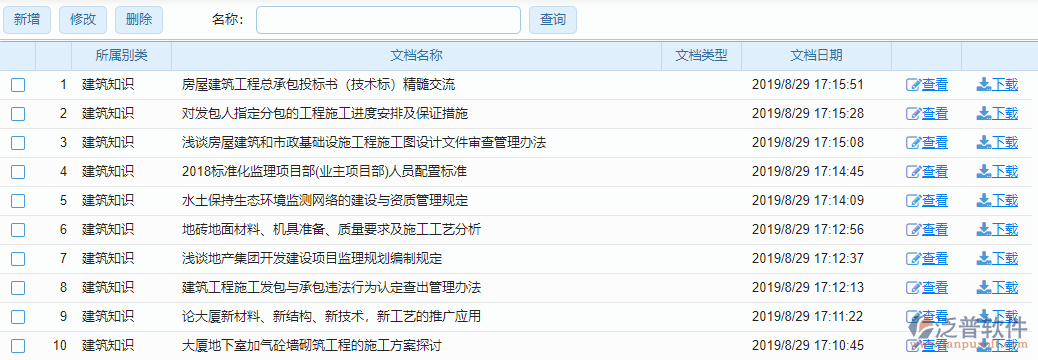Click date cell 2019/8/29 17:14:09

808,201
